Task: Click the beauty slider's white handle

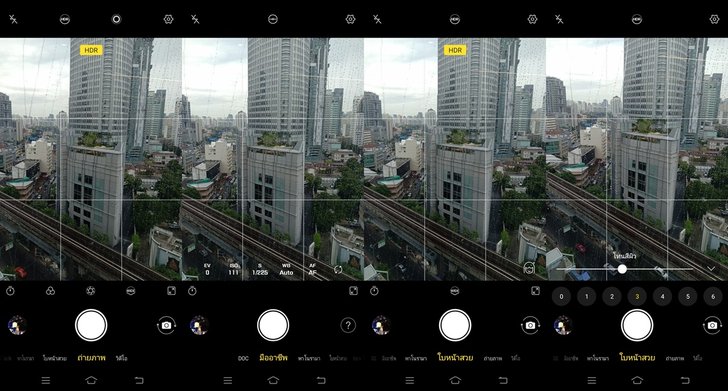Action: point(622,269)
